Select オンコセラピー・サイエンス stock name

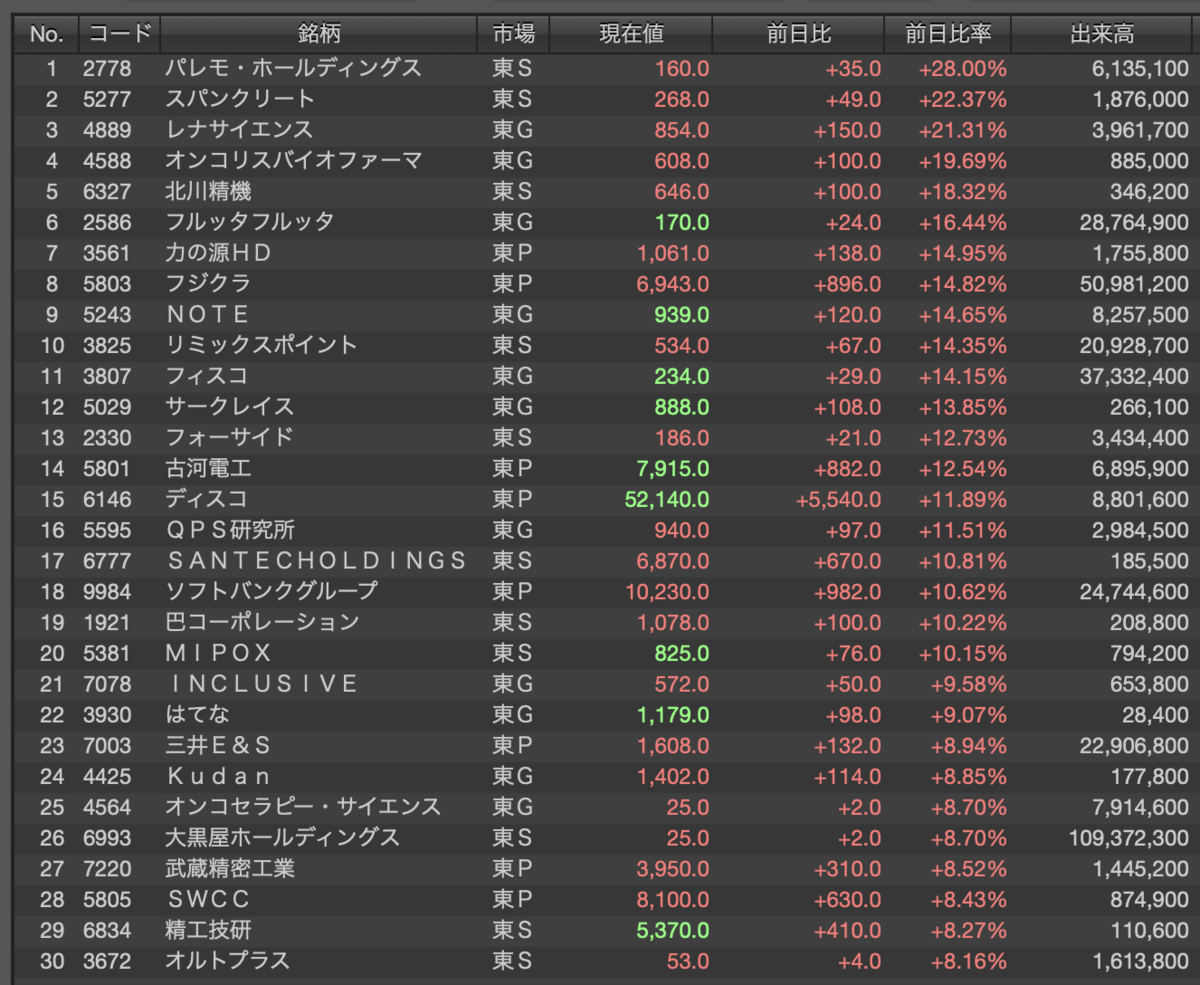303,807
